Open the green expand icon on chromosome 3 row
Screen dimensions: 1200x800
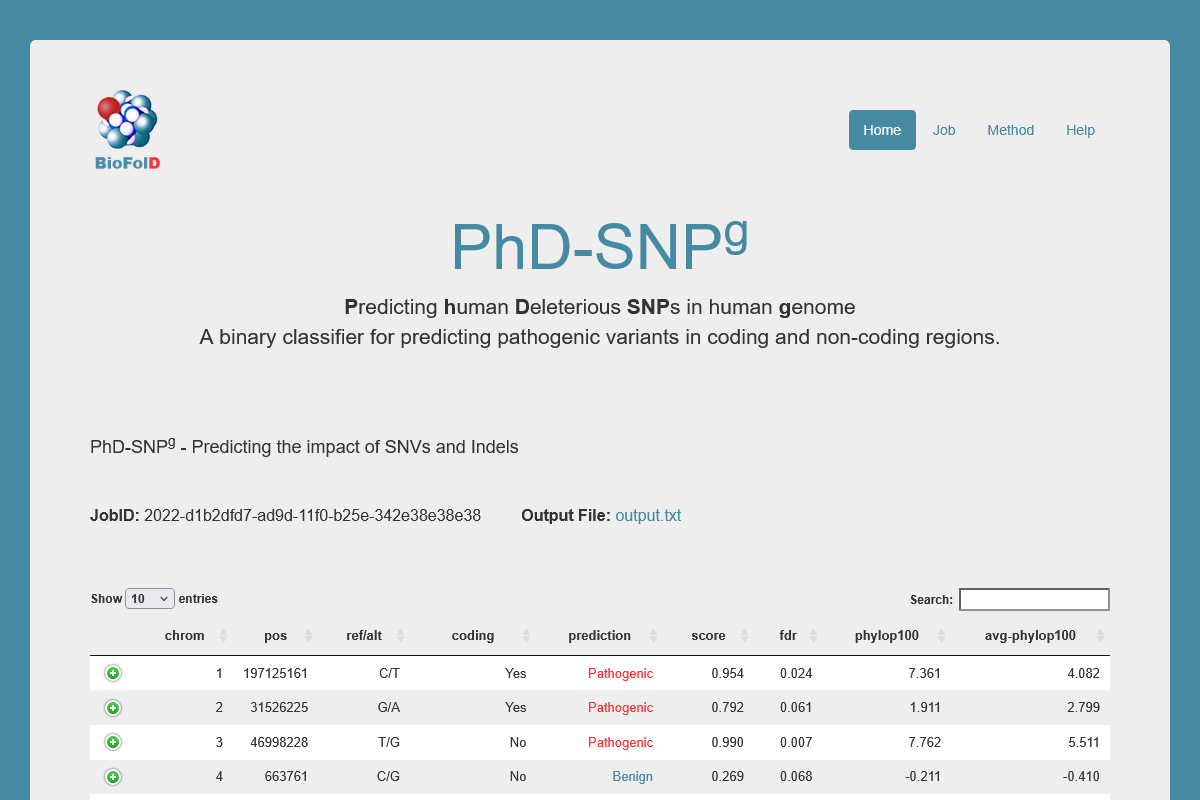[113, 742]
